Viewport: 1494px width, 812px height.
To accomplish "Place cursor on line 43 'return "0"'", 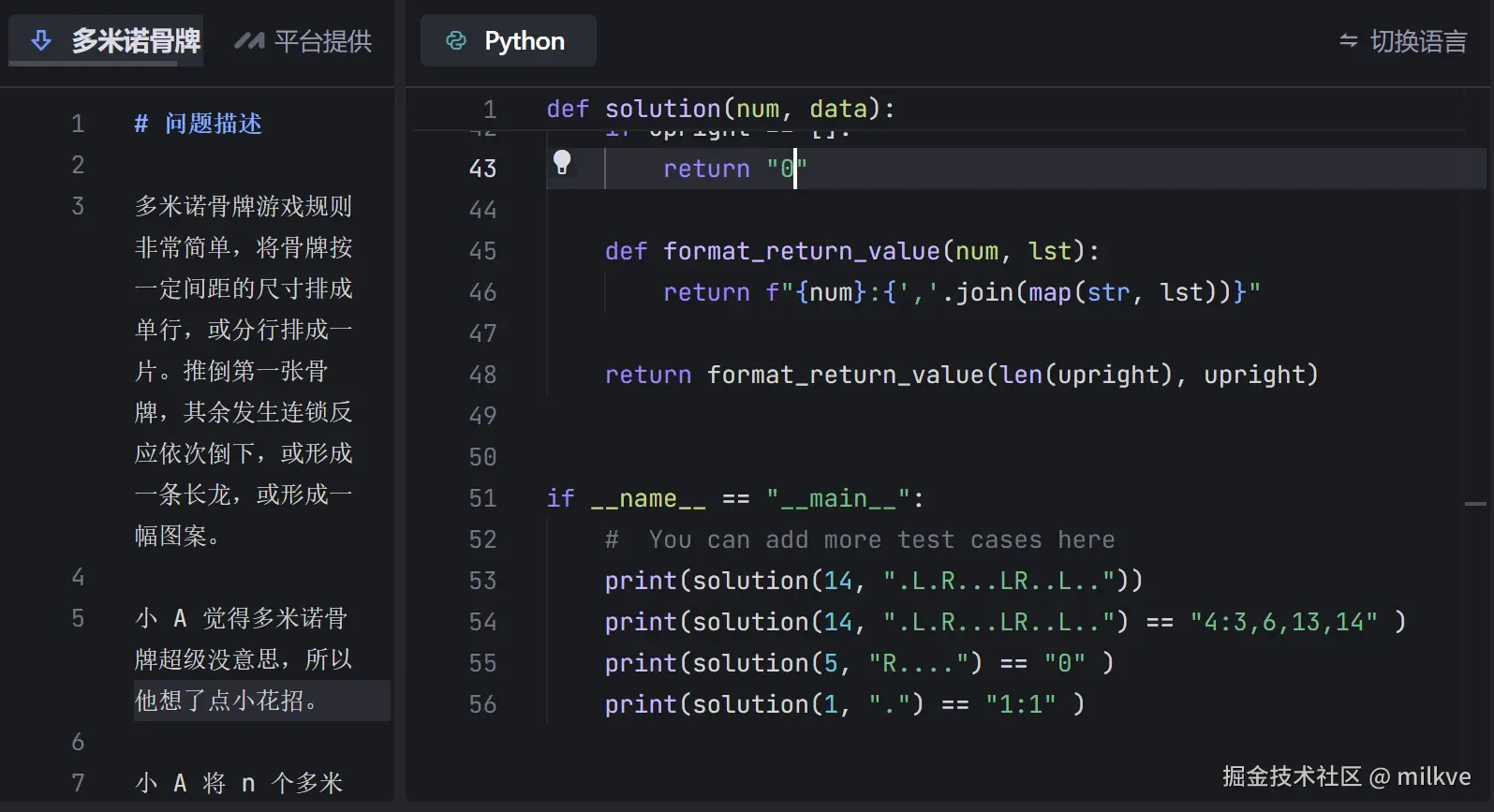I will tap(735, 169).
